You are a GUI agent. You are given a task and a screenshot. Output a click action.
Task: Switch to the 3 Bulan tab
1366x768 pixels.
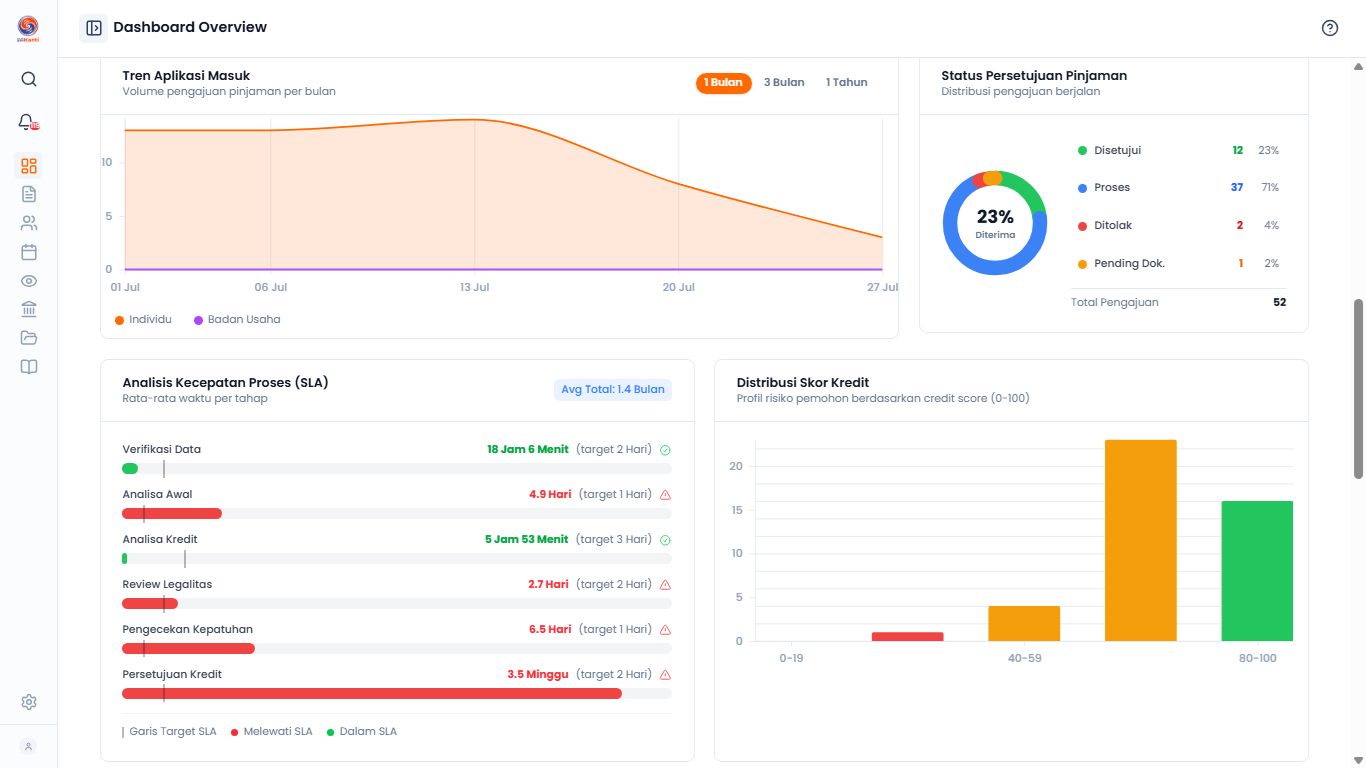point(784,83)
